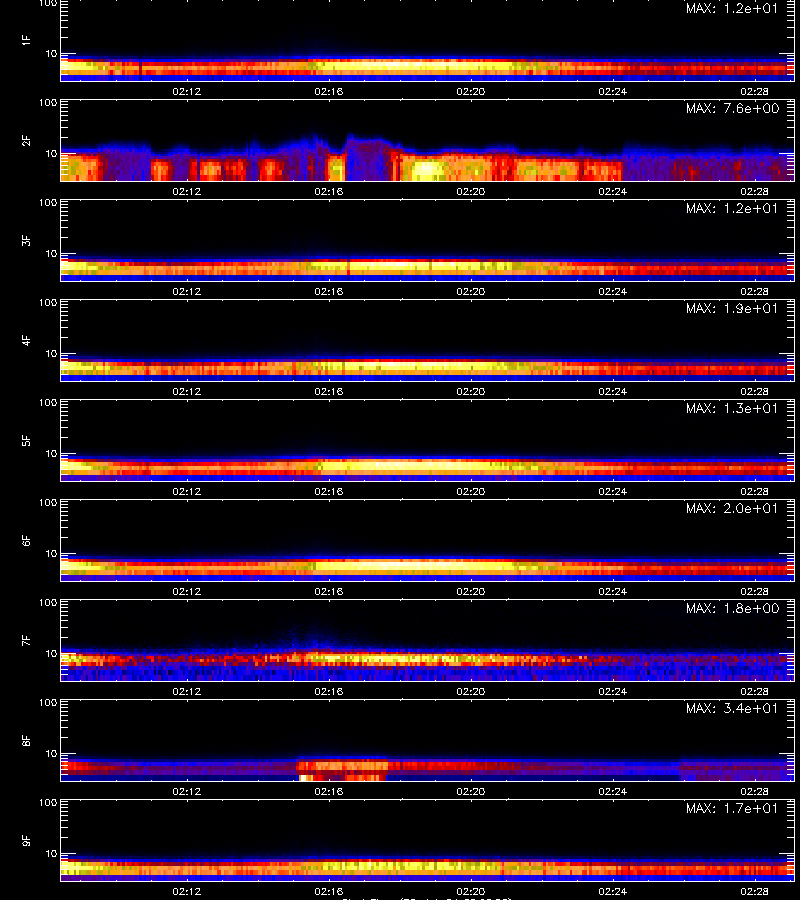Click the 100 y-axis label of the 2F panel
This screenshot has height=900, width=800.
[x=48, y=103]
